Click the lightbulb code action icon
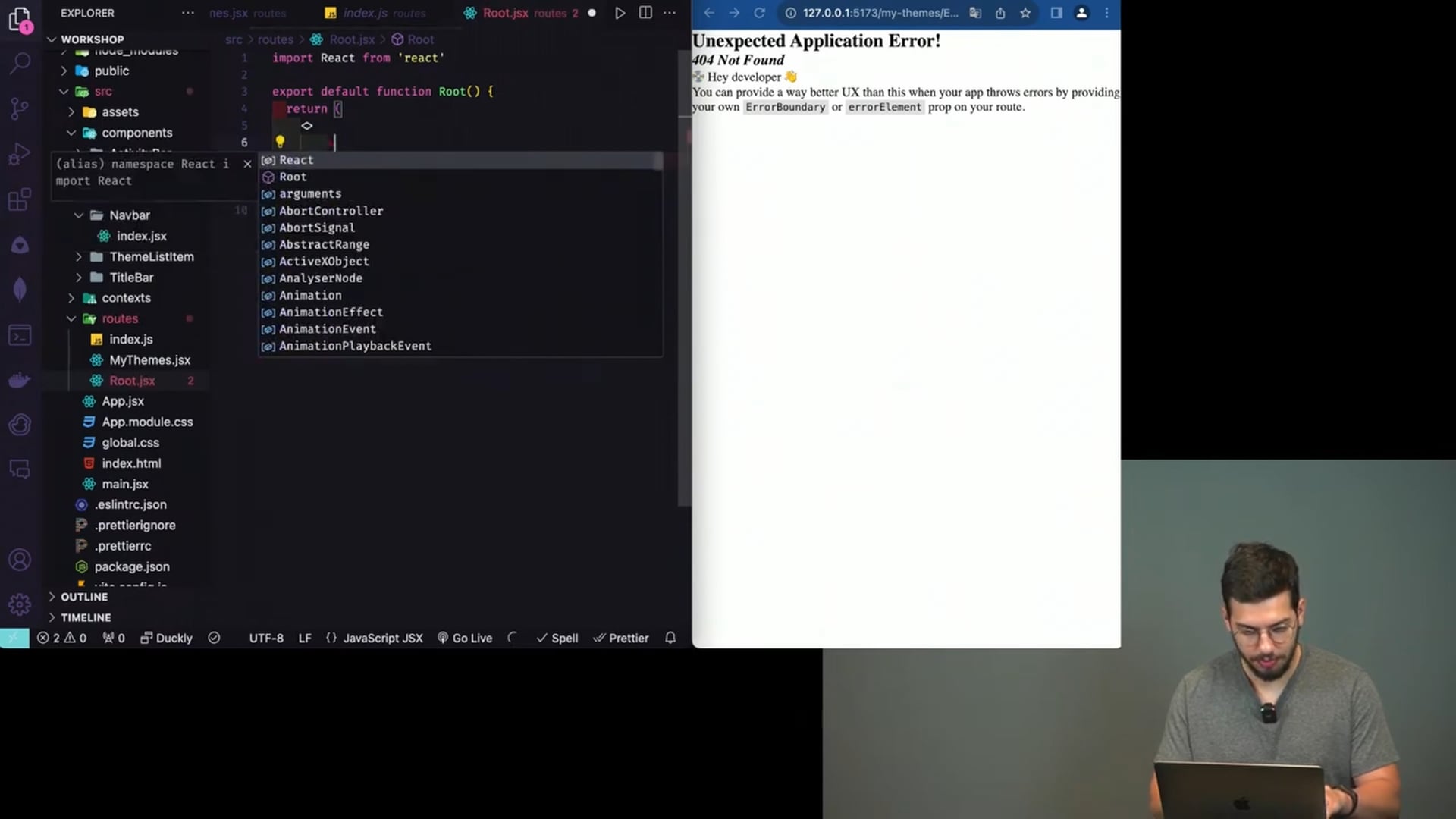The image size is (1456, 819). tap(280, 142)
